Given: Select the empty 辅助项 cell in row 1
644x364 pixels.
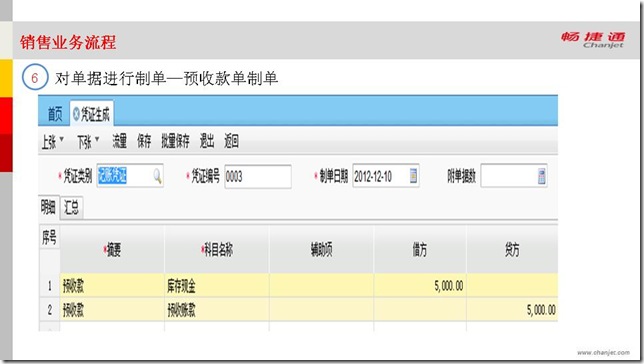Looking at the screenshot, I should [x=322, y=286].
